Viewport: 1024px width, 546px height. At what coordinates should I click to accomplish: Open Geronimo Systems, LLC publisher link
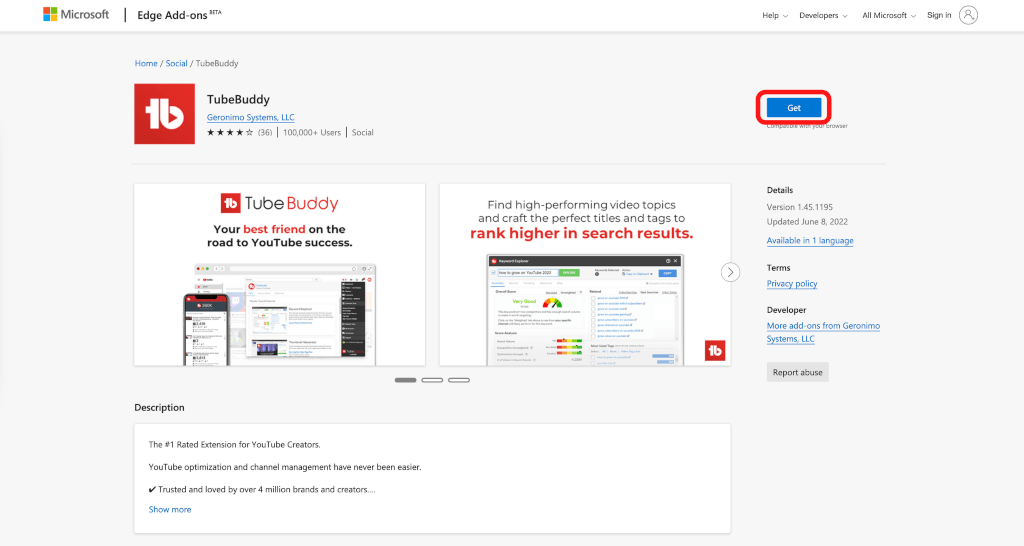click(x=250, y=117)
